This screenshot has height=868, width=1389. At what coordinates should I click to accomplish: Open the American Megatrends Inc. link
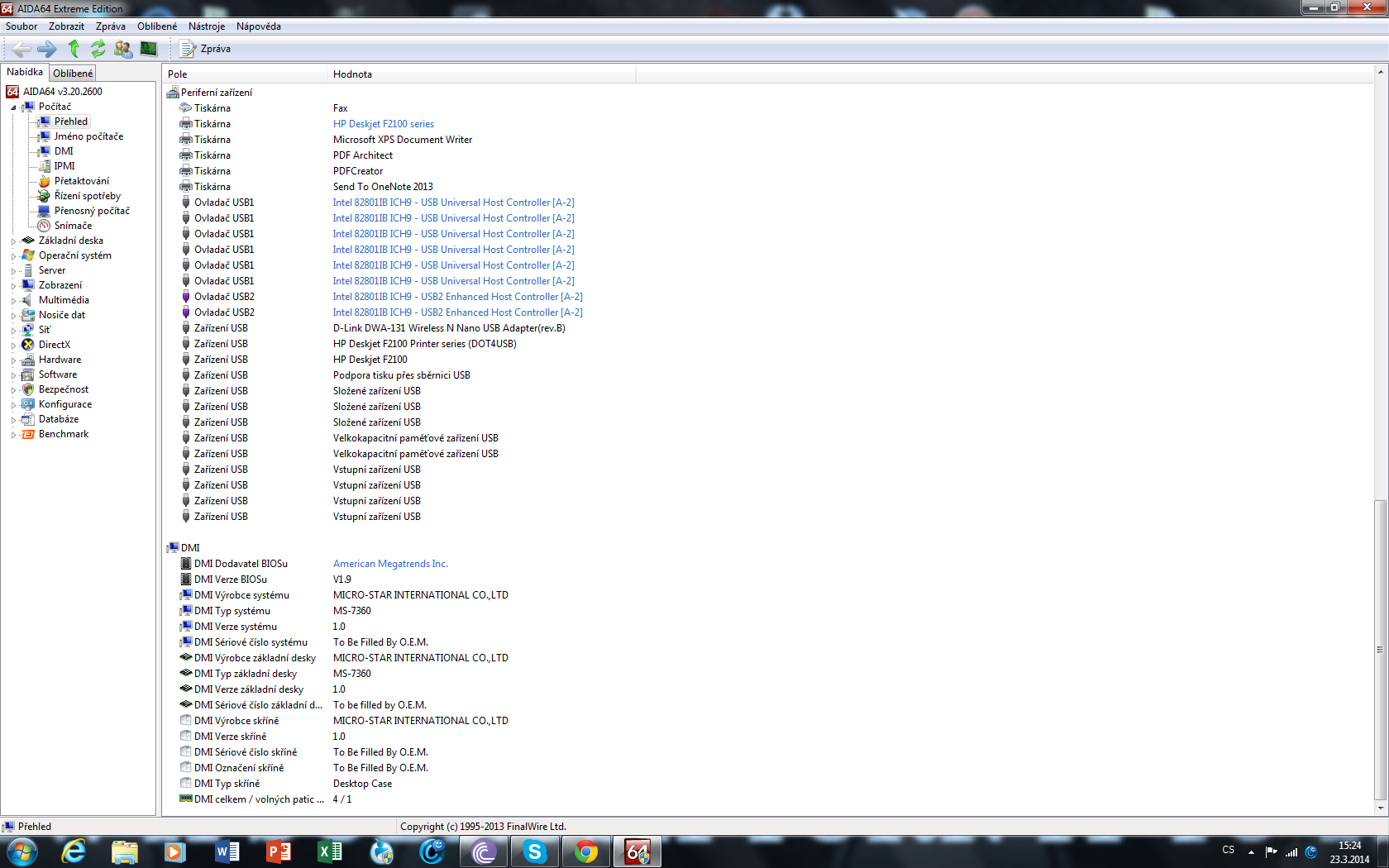tap(390, 564)
